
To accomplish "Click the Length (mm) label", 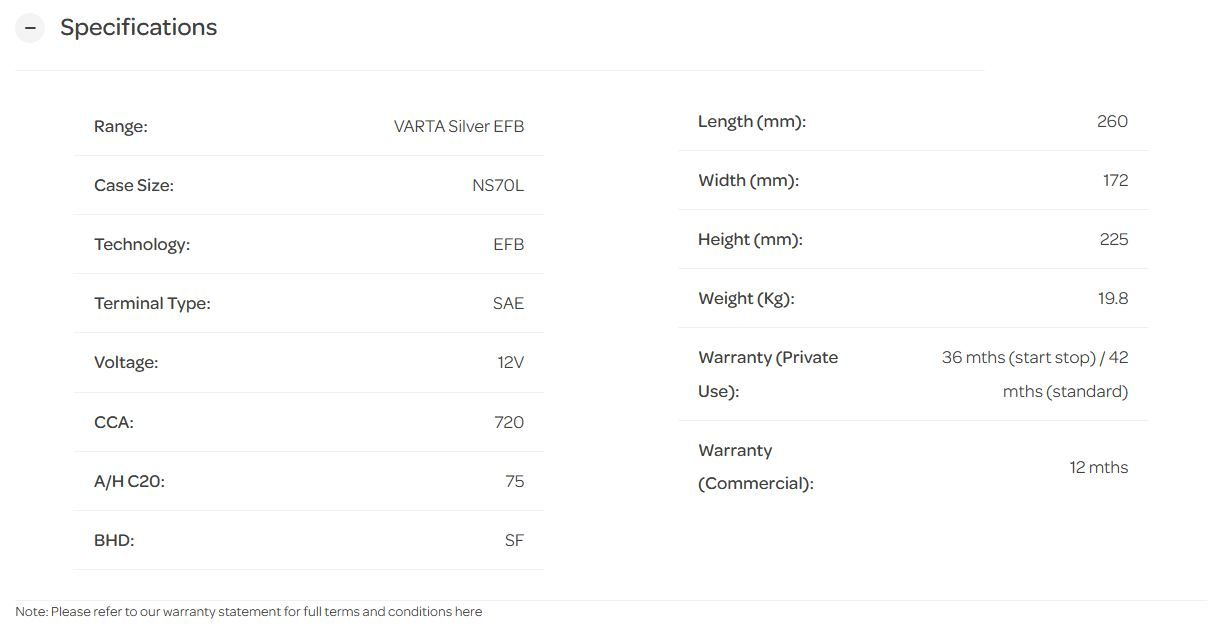I will tap(751, 122).
